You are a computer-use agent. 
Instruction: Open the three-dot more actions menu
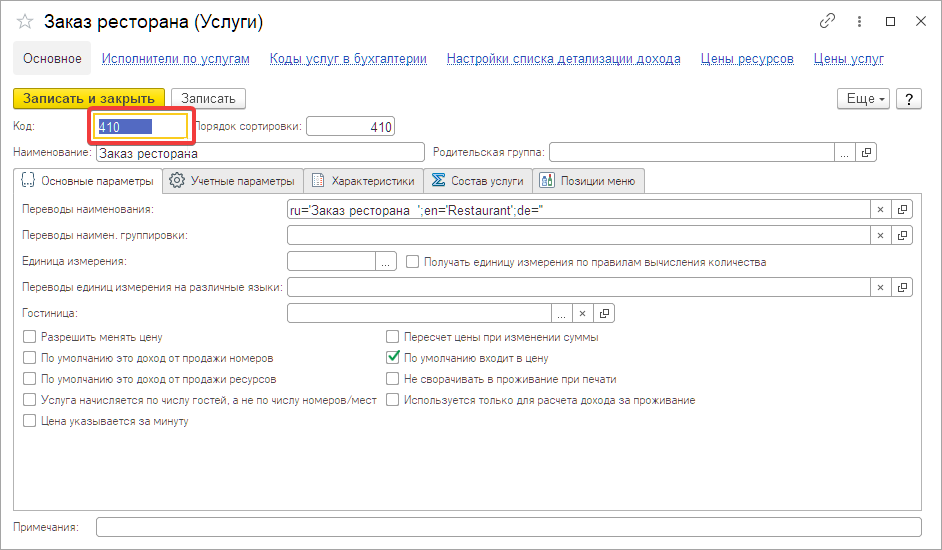coord(859,22)
